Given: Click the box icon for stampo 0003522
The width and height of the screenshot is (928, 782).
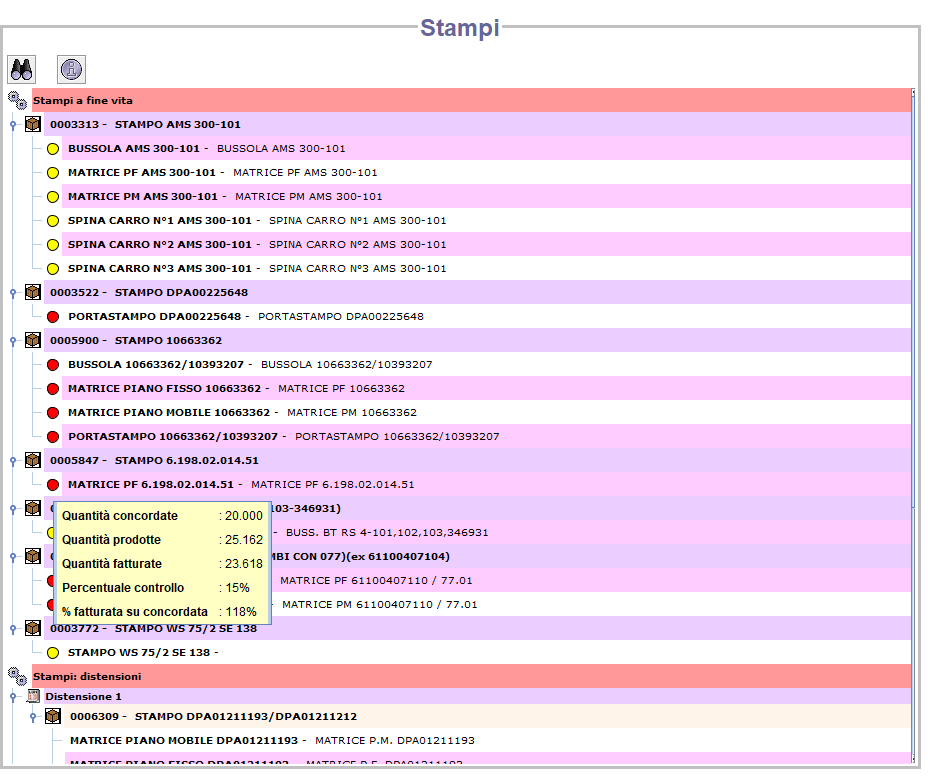Looking at the screenshot, I should [x=33, y=292].
